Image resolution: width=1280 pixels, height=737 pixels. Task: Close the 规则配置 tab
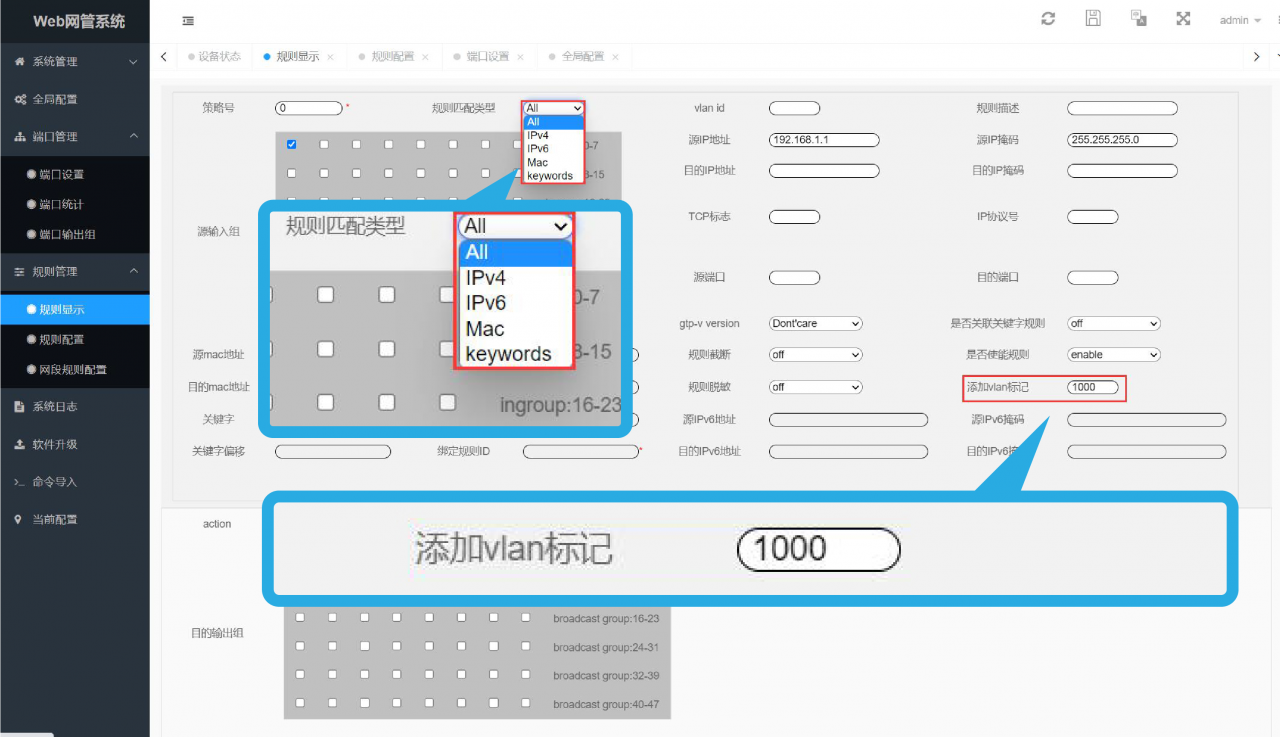pos(425,57)
